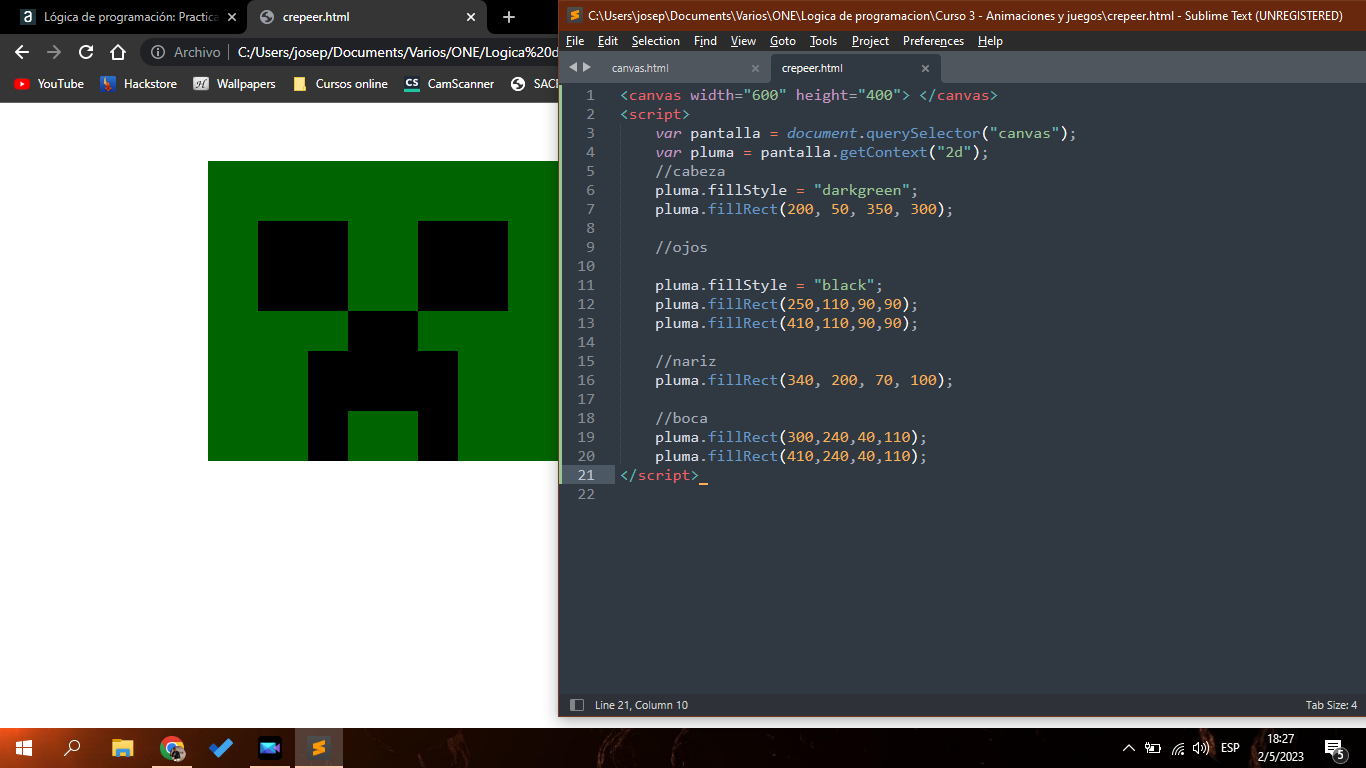Click Chrome forward arrow button
Screen dimensions: 1366x768
point(54,52)
